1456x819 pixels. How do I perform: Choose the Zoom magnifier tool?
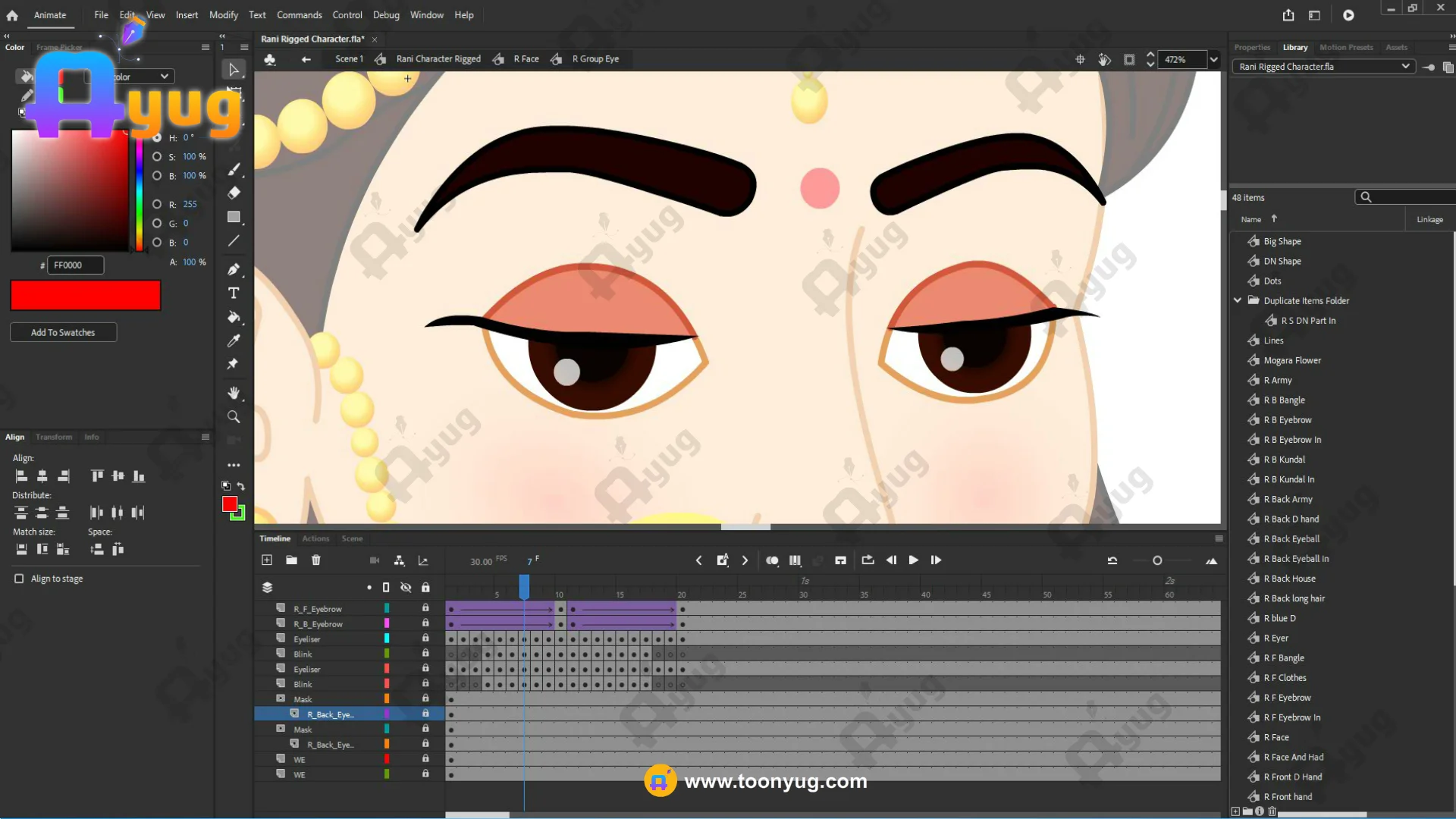coord(234,417)
